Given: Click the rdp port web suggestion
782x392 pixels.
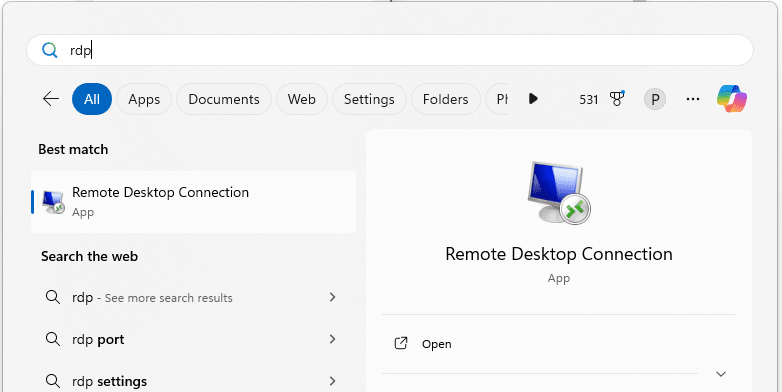Looking at the screenshot, I should (194, 339).
